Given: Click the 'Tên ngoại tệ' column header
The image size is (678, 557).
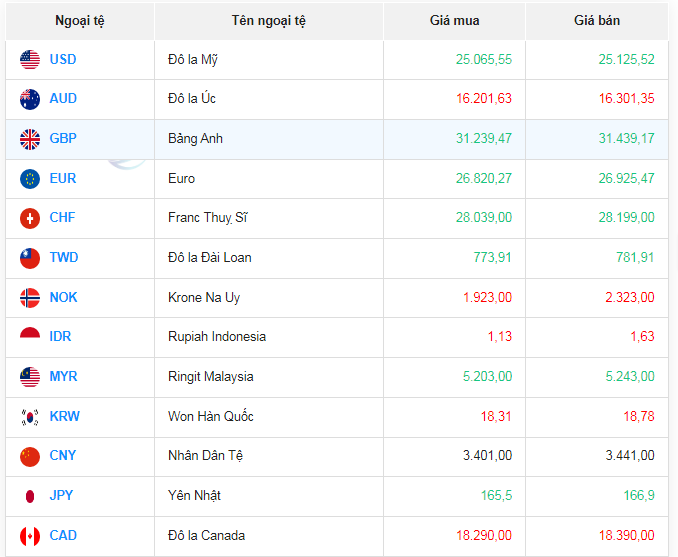Looking at the screenshot, I should [268, 21].
